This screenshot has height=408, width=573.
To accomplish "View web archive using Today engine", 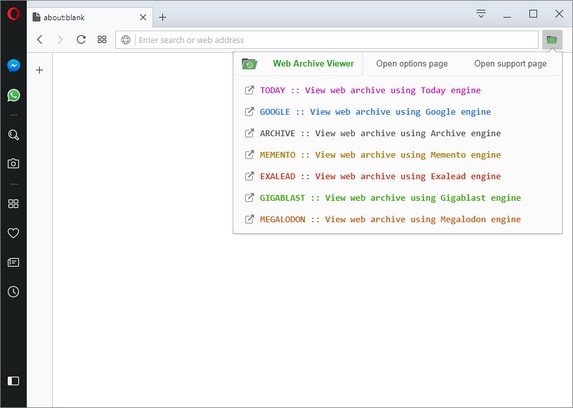I will pos(370,90).
